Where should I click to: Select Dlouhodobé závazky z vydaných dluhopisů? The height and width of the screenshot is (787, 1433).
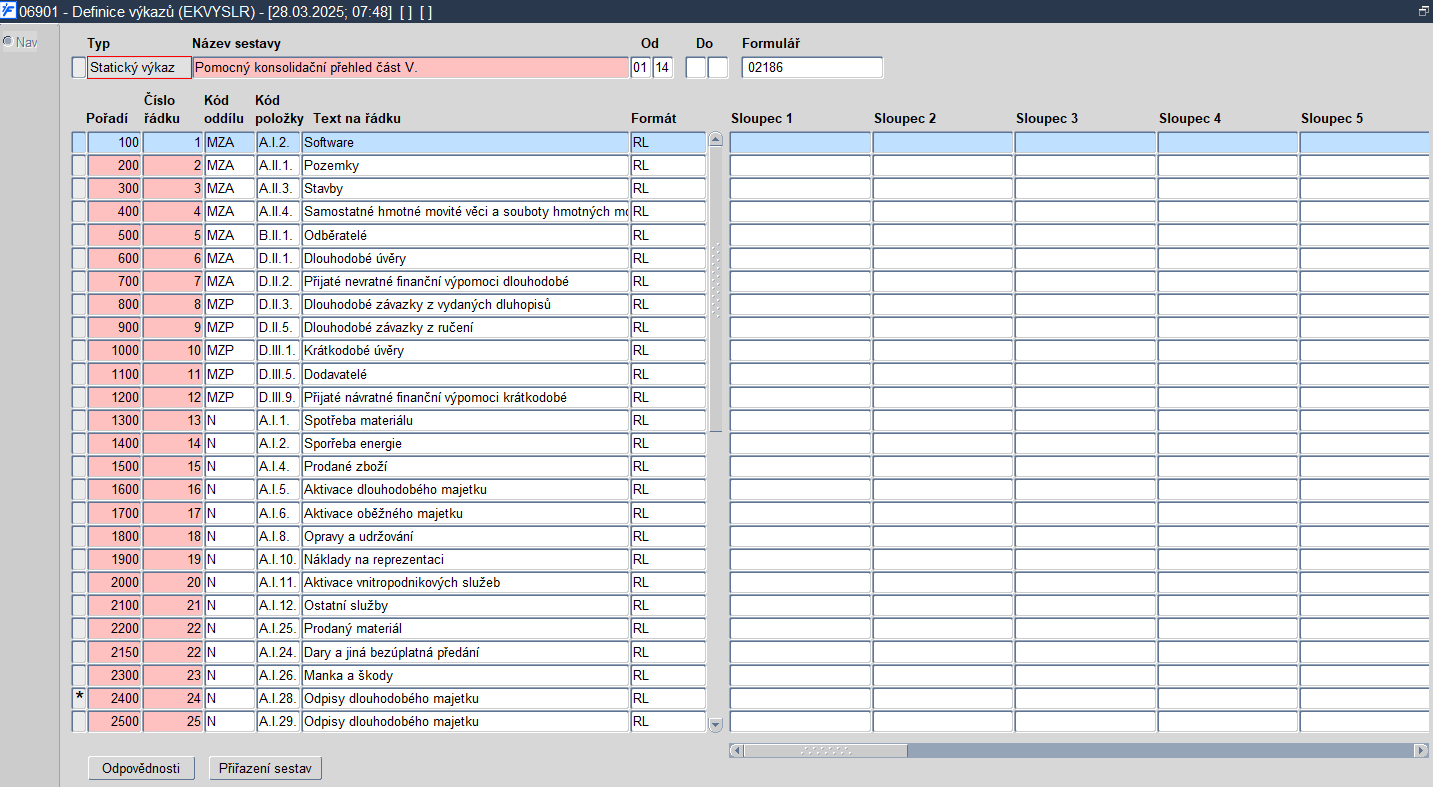click(x=466, y=304)
